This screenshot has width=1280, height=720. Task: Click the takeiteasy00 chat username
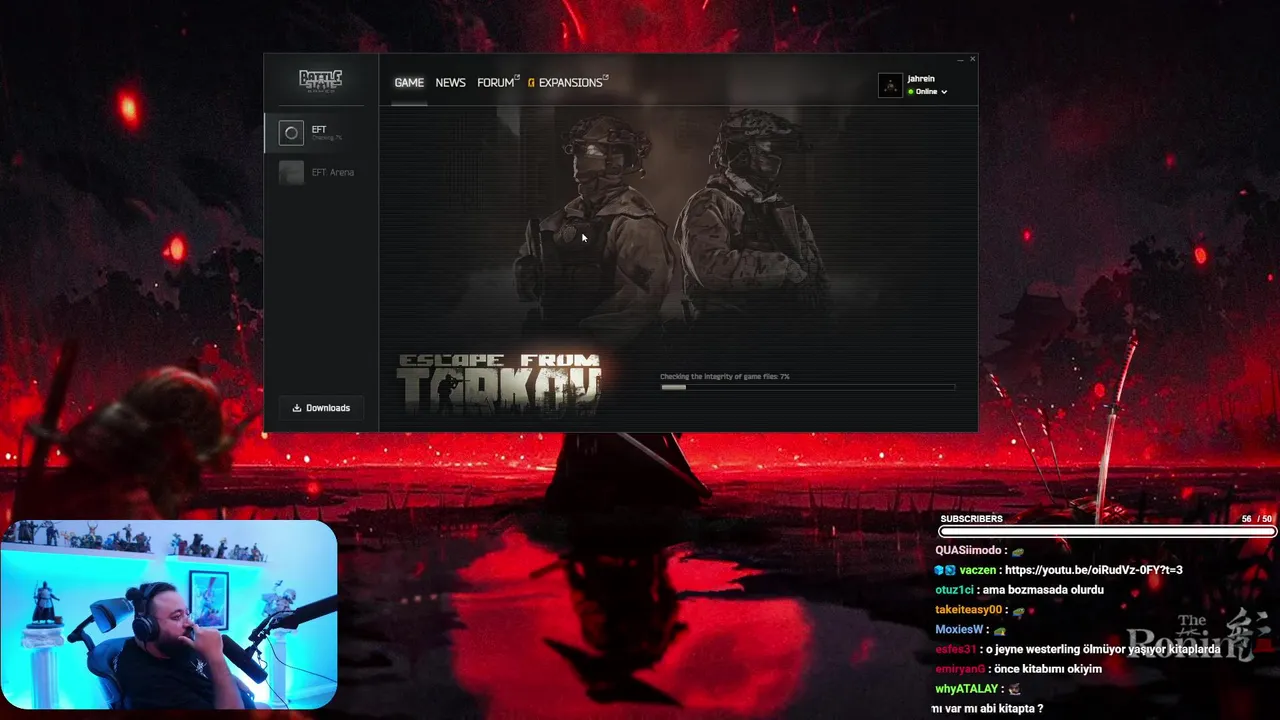tap(968, 610)
